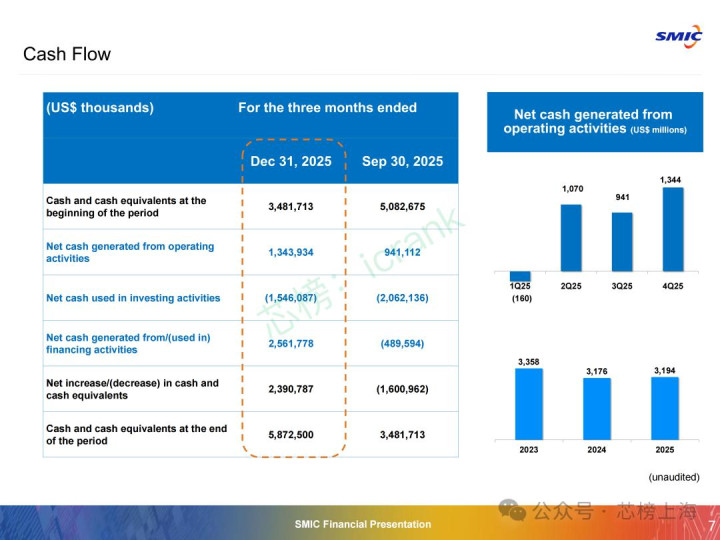
Task: Click the chart title "Net cash generated from operating activities"
Action: click(x=595, y=122)
